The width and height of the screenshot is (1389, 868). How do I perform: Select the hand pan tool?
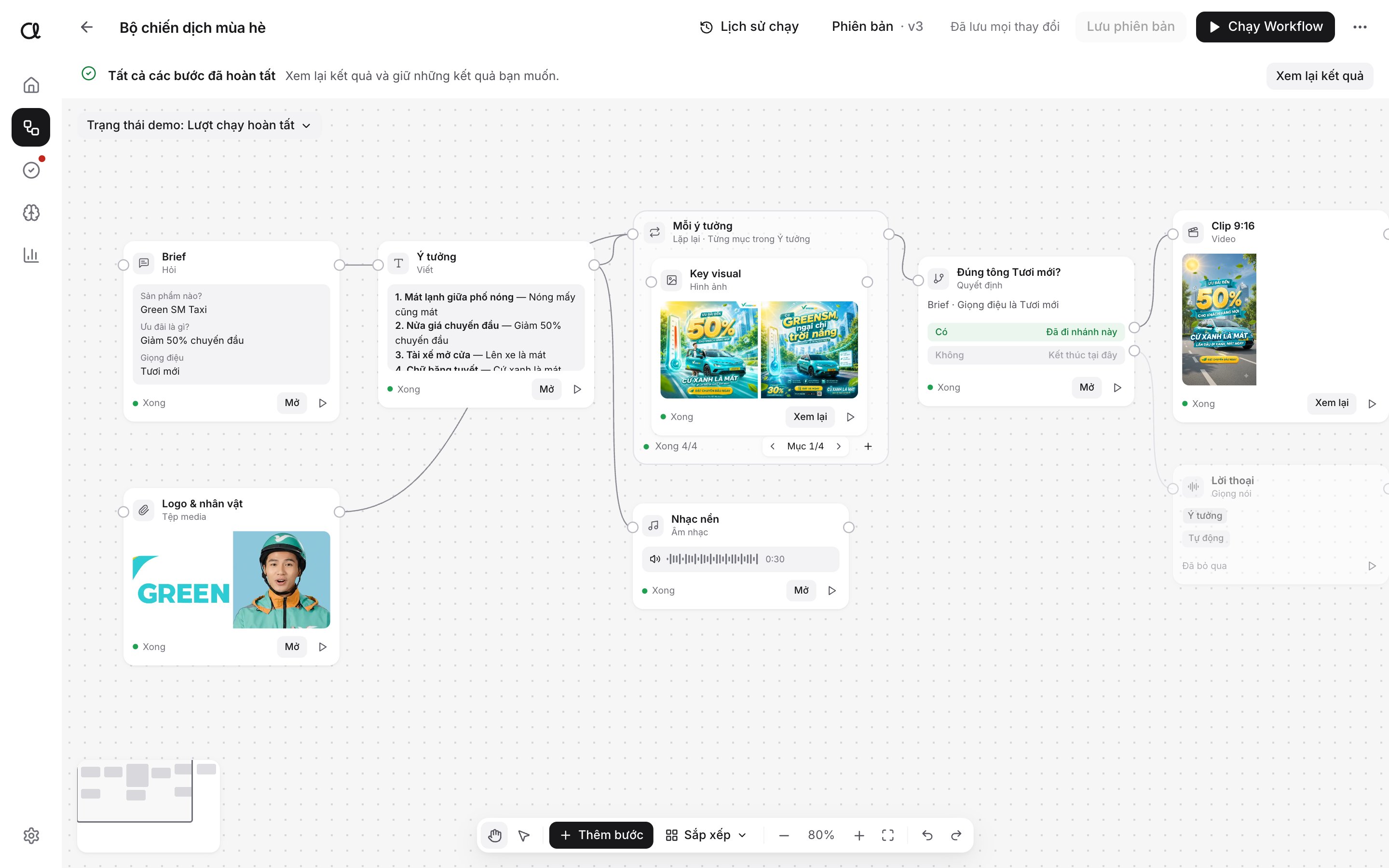pyautogui.click(x=495, y=835)
